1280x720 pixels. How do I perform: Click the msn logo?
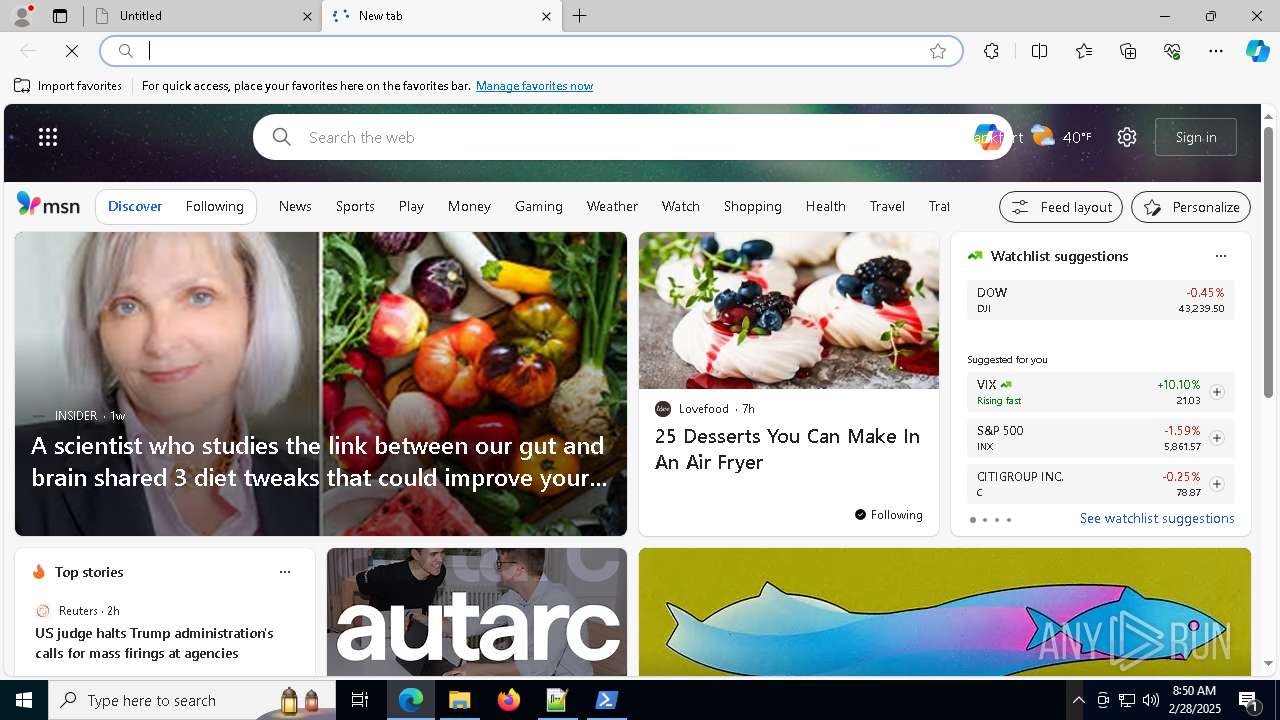[48, 205]
